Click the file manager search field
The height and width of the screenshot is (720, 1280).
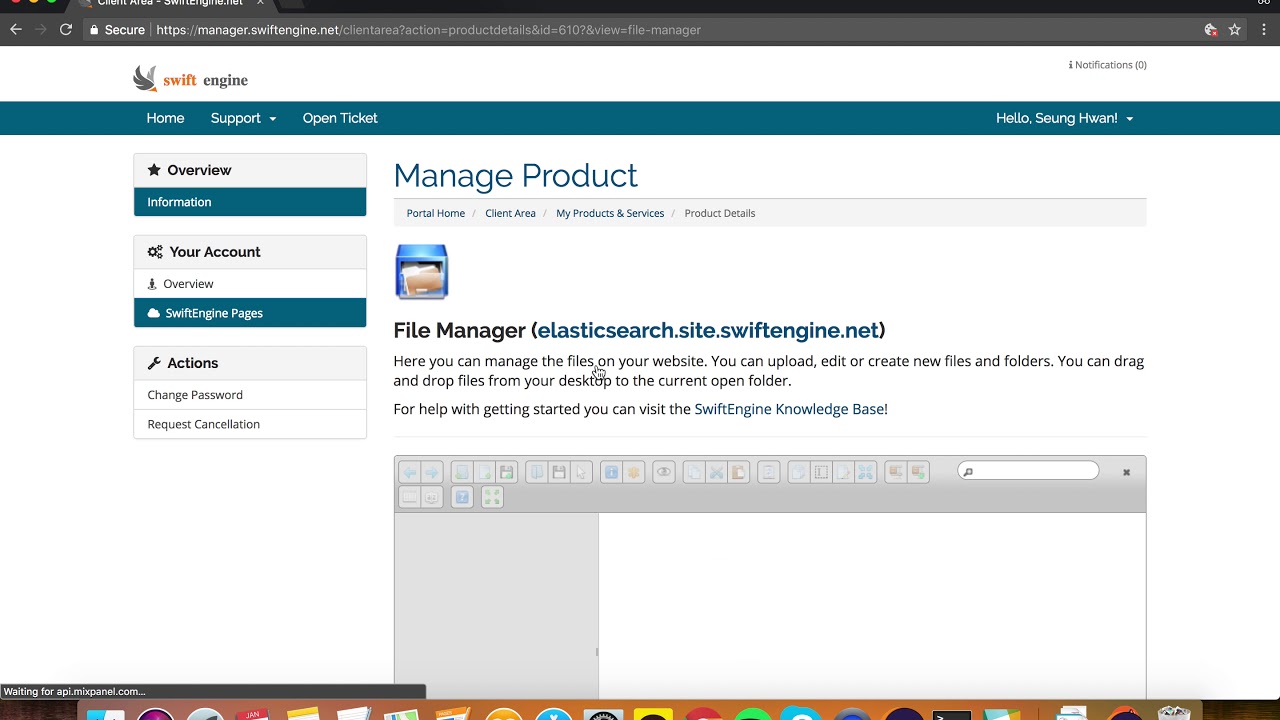(1028, 471)
